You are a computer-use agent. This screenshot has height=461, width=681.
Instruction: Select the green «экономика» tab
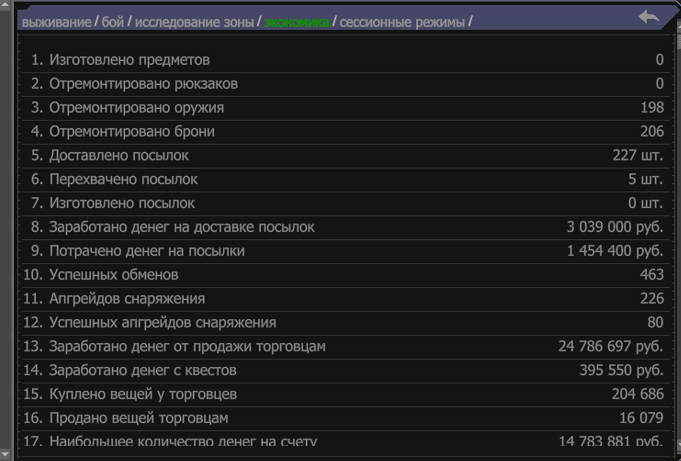tap(296, 21)
